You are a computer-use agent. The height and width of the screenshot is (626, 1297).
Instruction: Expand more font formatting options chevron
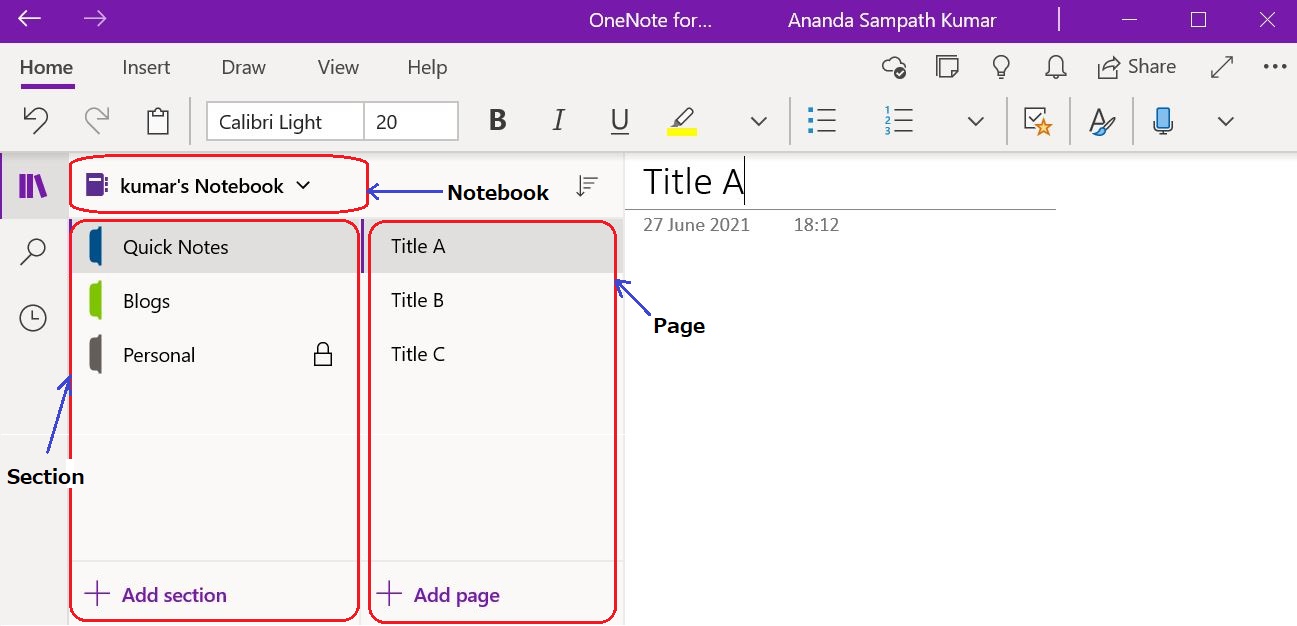pyautogui.click(x=759, y=122)
